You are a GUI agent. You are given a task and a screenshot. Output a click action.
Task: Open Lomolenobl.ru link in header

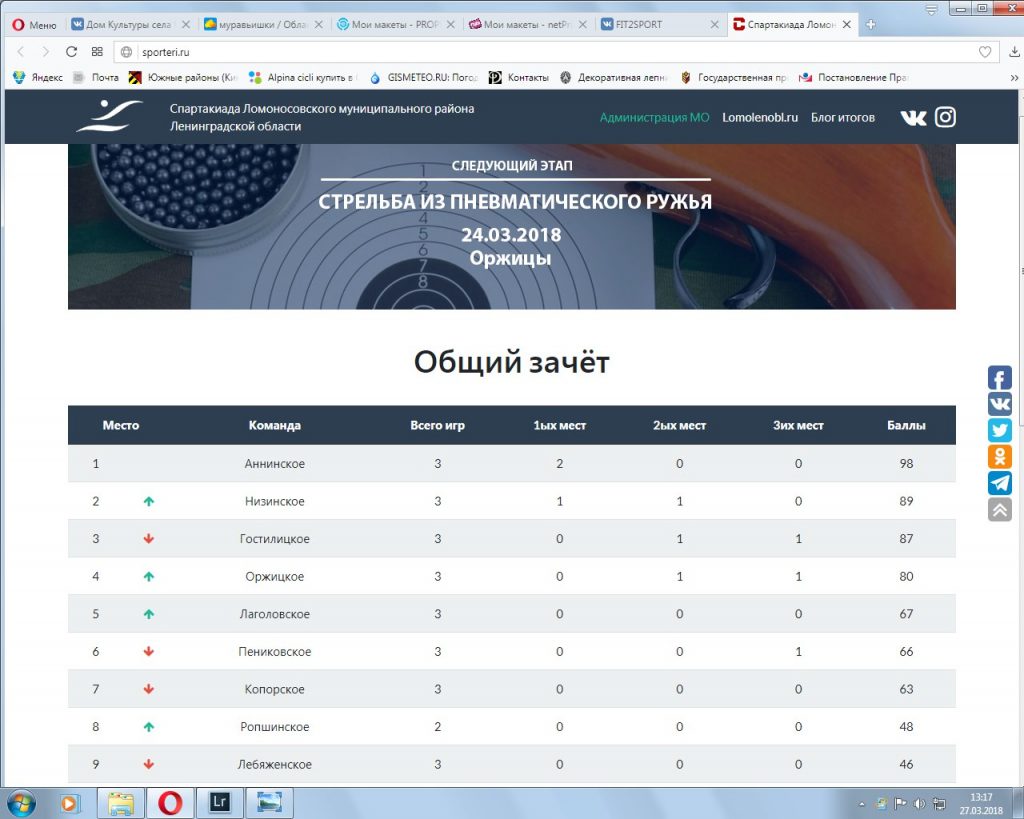point(760,117)
